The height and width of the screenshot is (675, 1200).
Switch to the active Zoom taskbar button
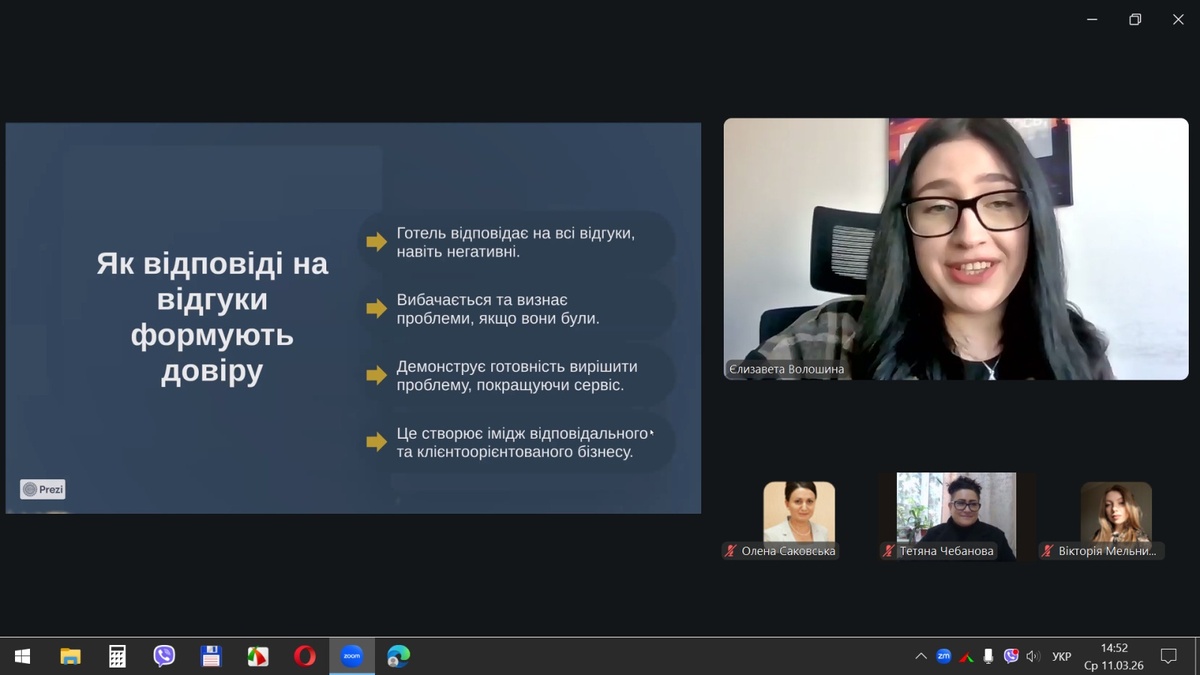pos(352,656)
